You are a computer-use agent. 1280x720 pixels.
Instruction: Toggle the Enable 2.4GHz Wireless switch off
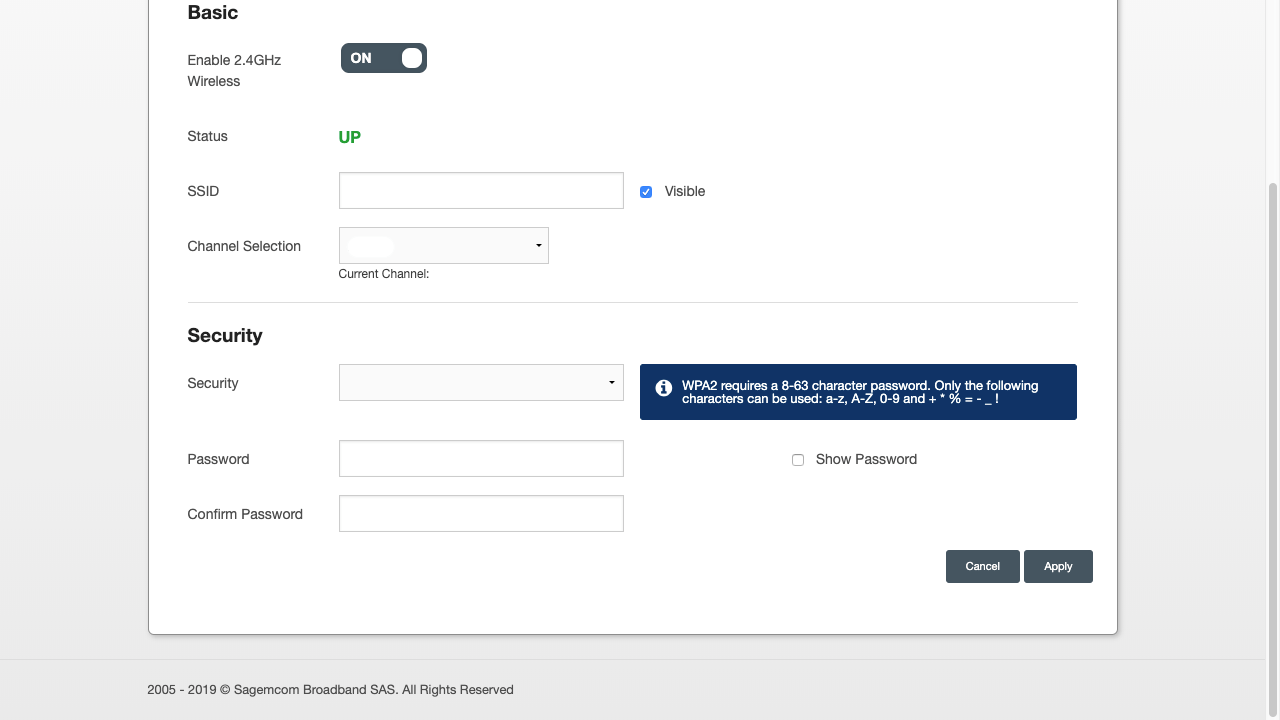click(x=383, y=58)
